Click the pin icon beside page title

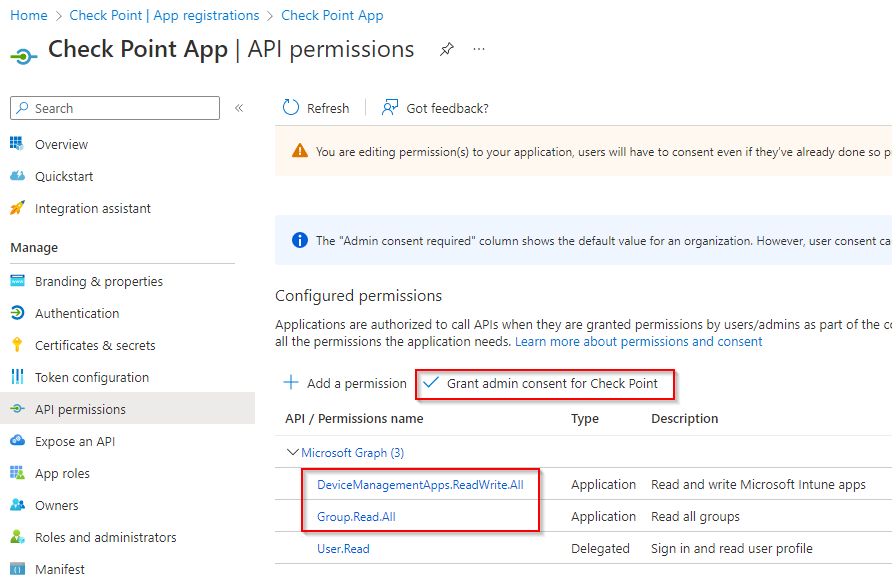click(447, 49)
